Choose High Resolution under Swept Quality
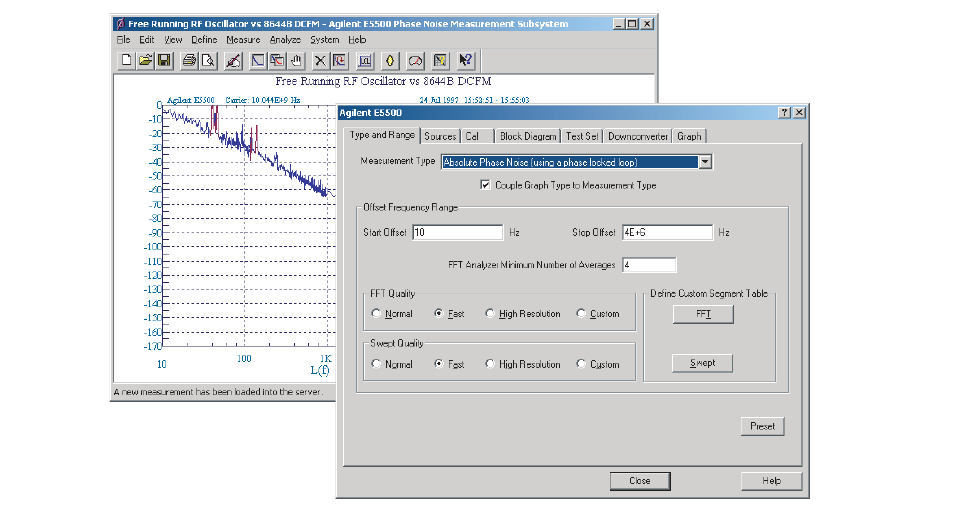The image size is (964, 519). pos(490,364)
